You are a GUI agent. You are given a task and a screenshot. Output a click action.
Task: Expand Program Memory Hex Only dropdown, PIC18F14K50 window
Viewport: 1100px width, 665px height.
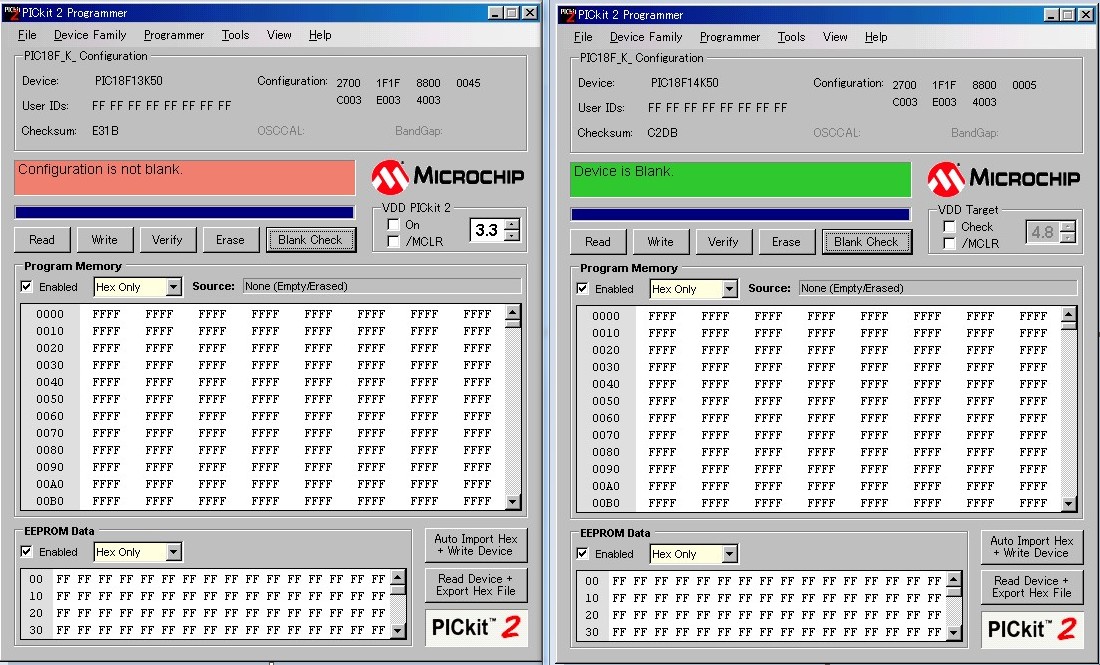tap(730, 289)
